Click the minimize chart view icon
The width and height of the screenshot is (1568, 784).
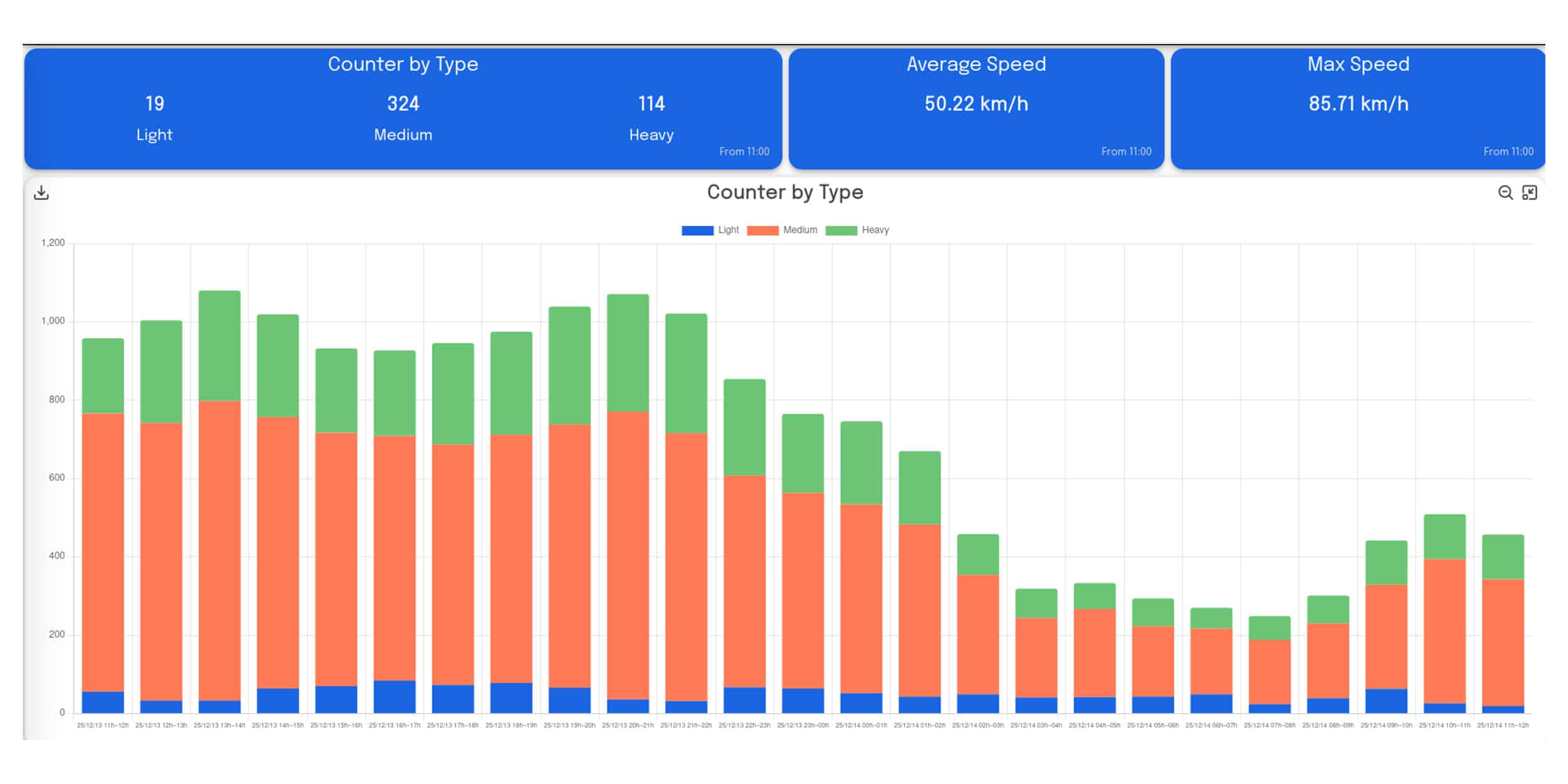1530,193
